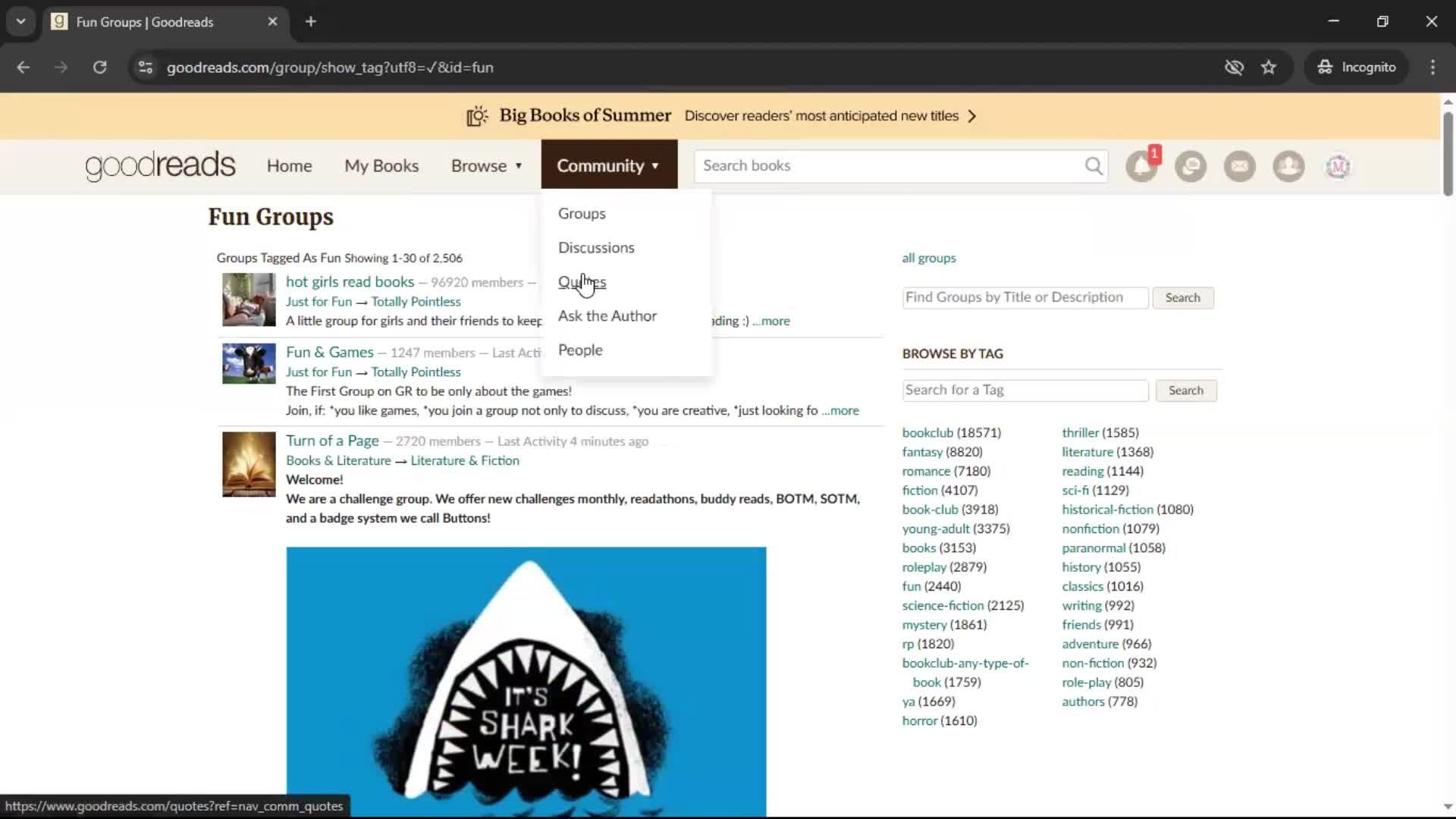Click the browser back arrow
Screen dimensions: 1456x819
coord(24,67)
